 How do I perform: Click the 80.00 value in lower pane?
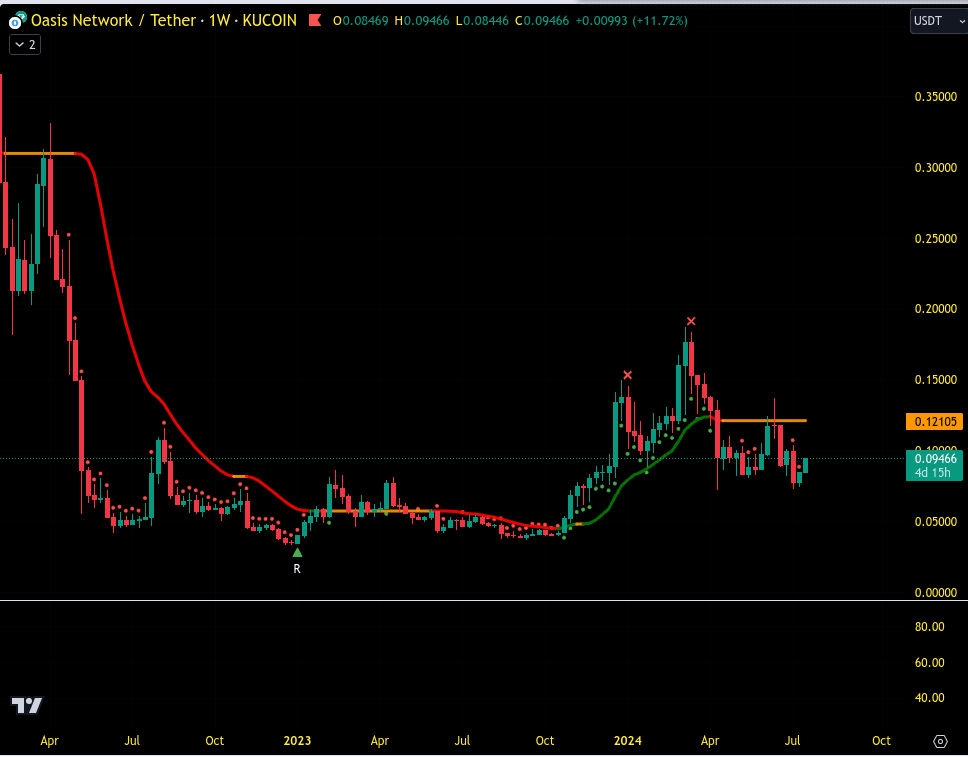929,627
